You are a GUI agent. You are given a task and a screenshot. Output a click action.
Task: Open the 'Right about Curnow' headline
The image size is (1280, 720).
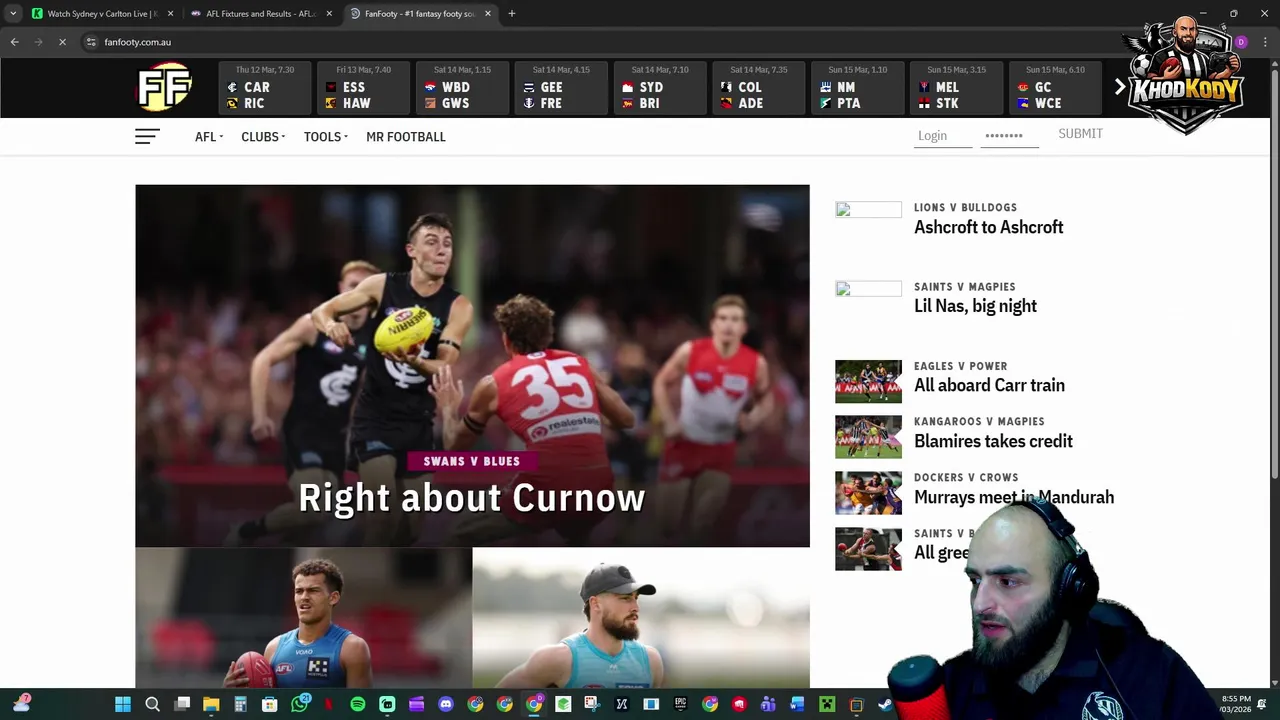[472, 498]
